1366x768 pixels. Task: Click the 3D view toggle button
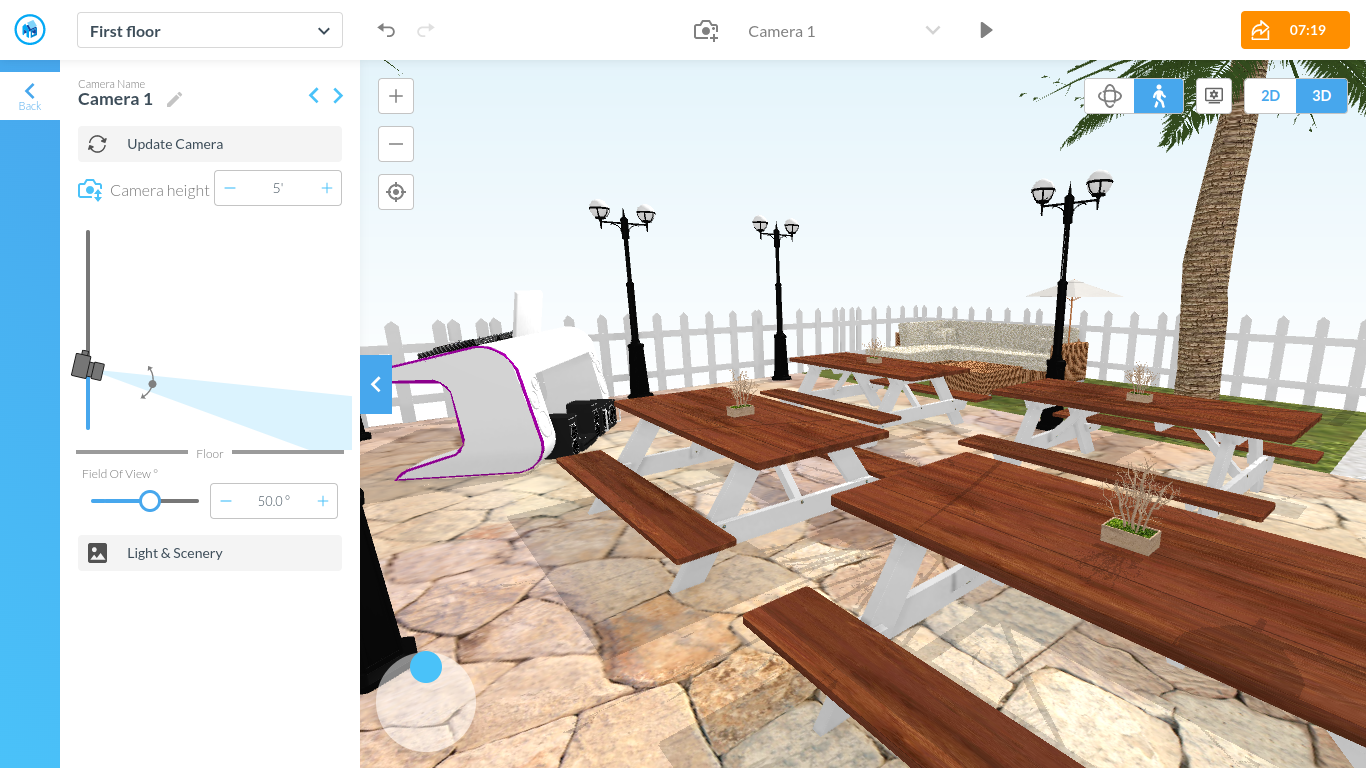click(1321, 95)
